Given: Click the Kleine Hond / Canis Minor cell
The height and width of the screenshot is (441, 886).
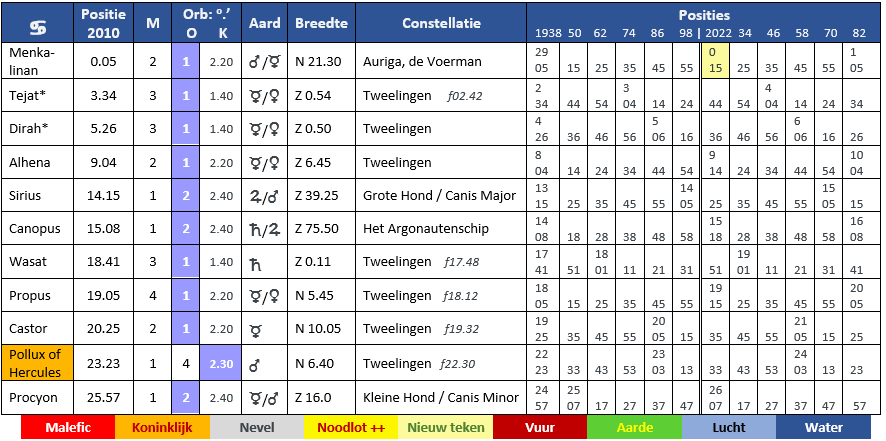Looking at the screenshot, I should (441, 398).
